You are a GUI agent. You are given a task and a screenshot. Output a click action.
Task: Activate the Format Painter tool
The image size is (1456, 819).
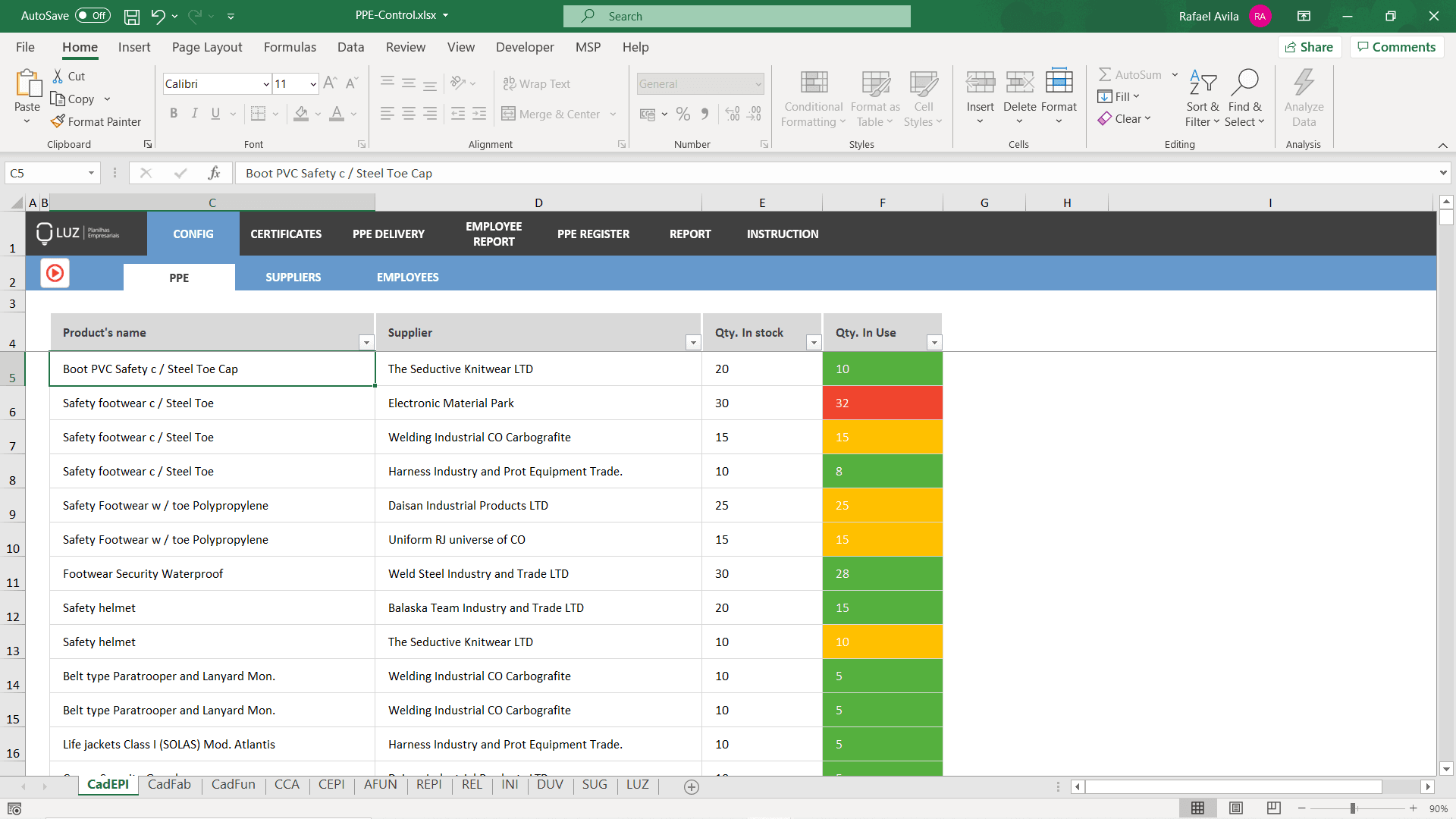click(96, 121)
